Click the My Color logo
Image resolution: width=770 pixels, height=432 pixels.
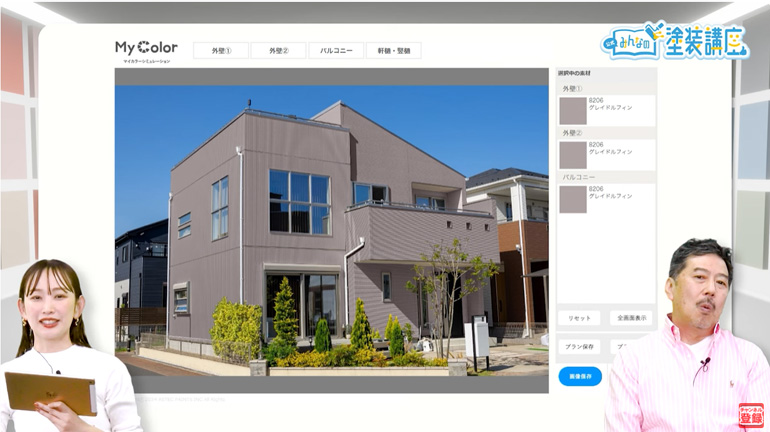(146, 49)
